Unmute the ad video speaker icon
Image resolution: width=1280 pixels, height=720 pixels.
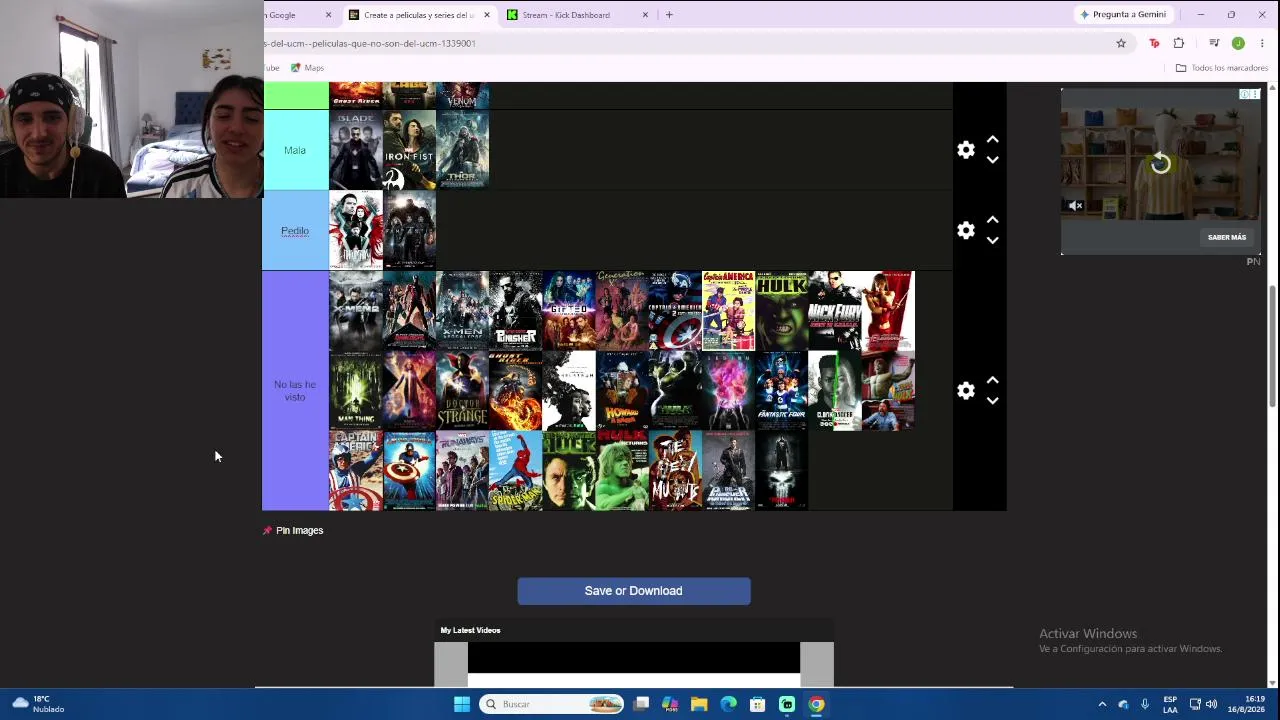tap(1075, 206)
